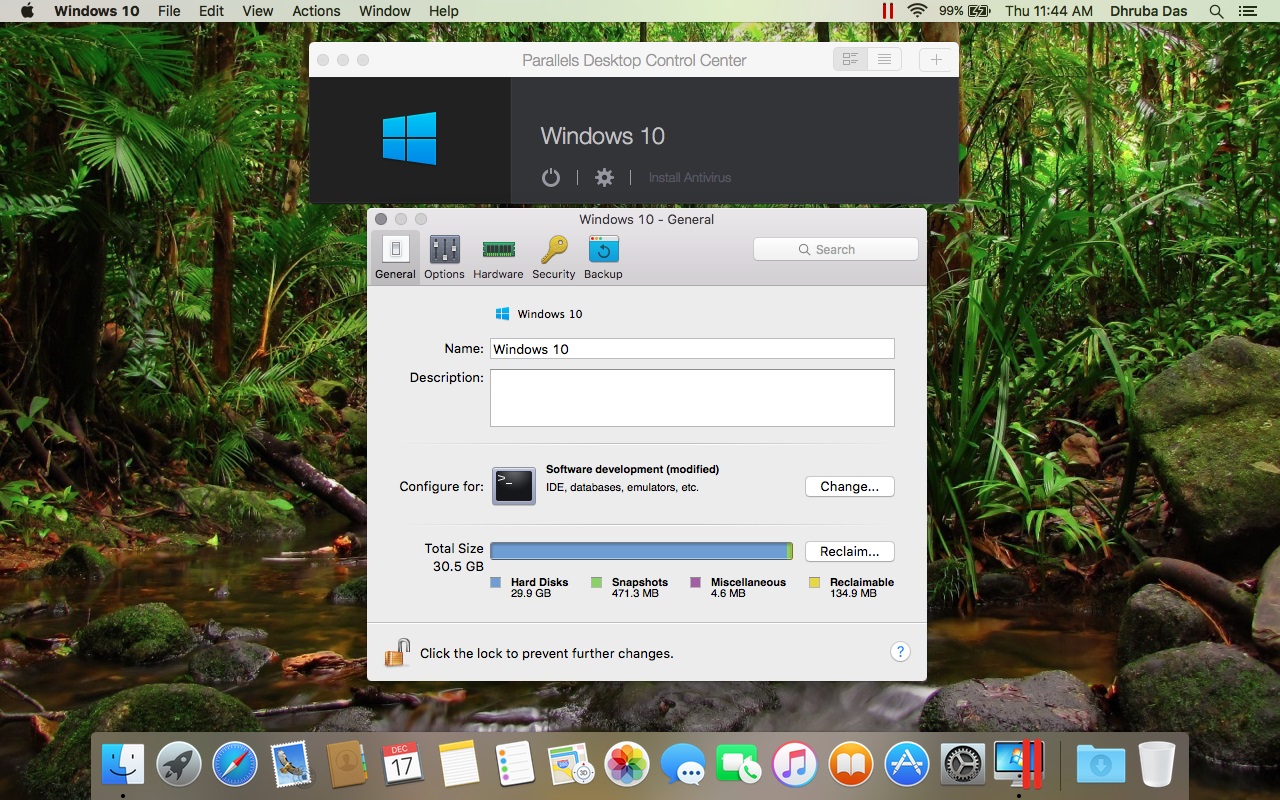
Task: Open Safari from the Dock
Action: point(235,765)
